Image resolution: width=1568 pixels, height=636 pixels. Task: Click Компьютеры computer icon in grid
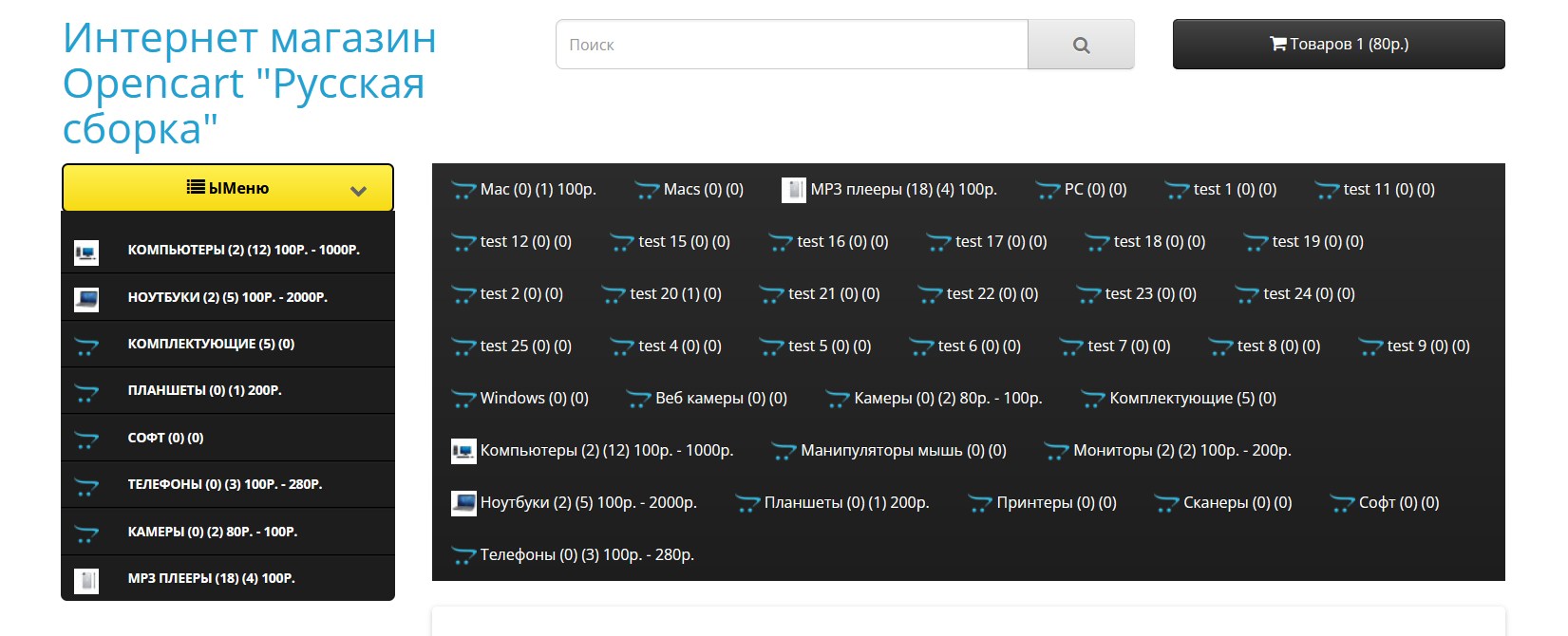[463, 451]
